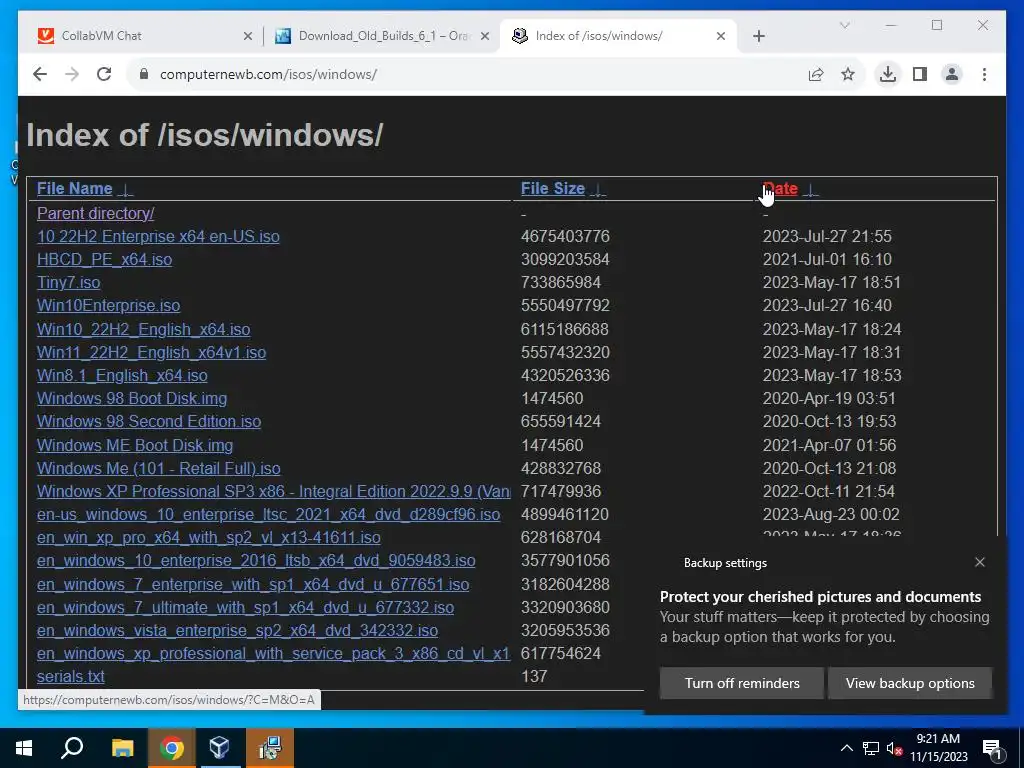
Task: Click en_windows_7_enterprise_with_sp1 iso link
Action: point(253,584)
